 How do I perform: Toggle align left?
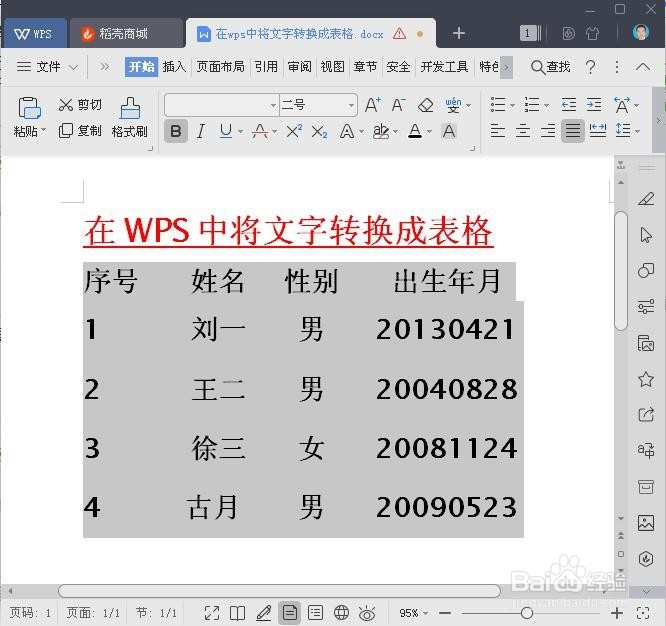click(x=497, y=131)
